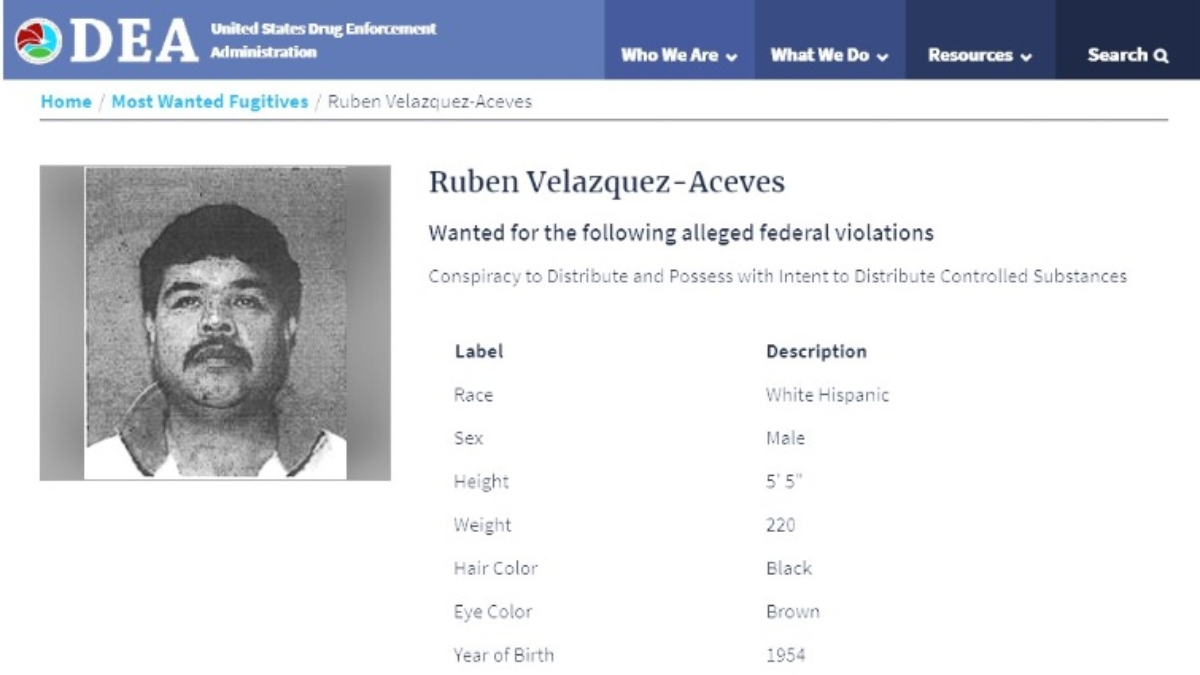Select the White Hispanic race value

pyautogui.click(x=827, y=395)
